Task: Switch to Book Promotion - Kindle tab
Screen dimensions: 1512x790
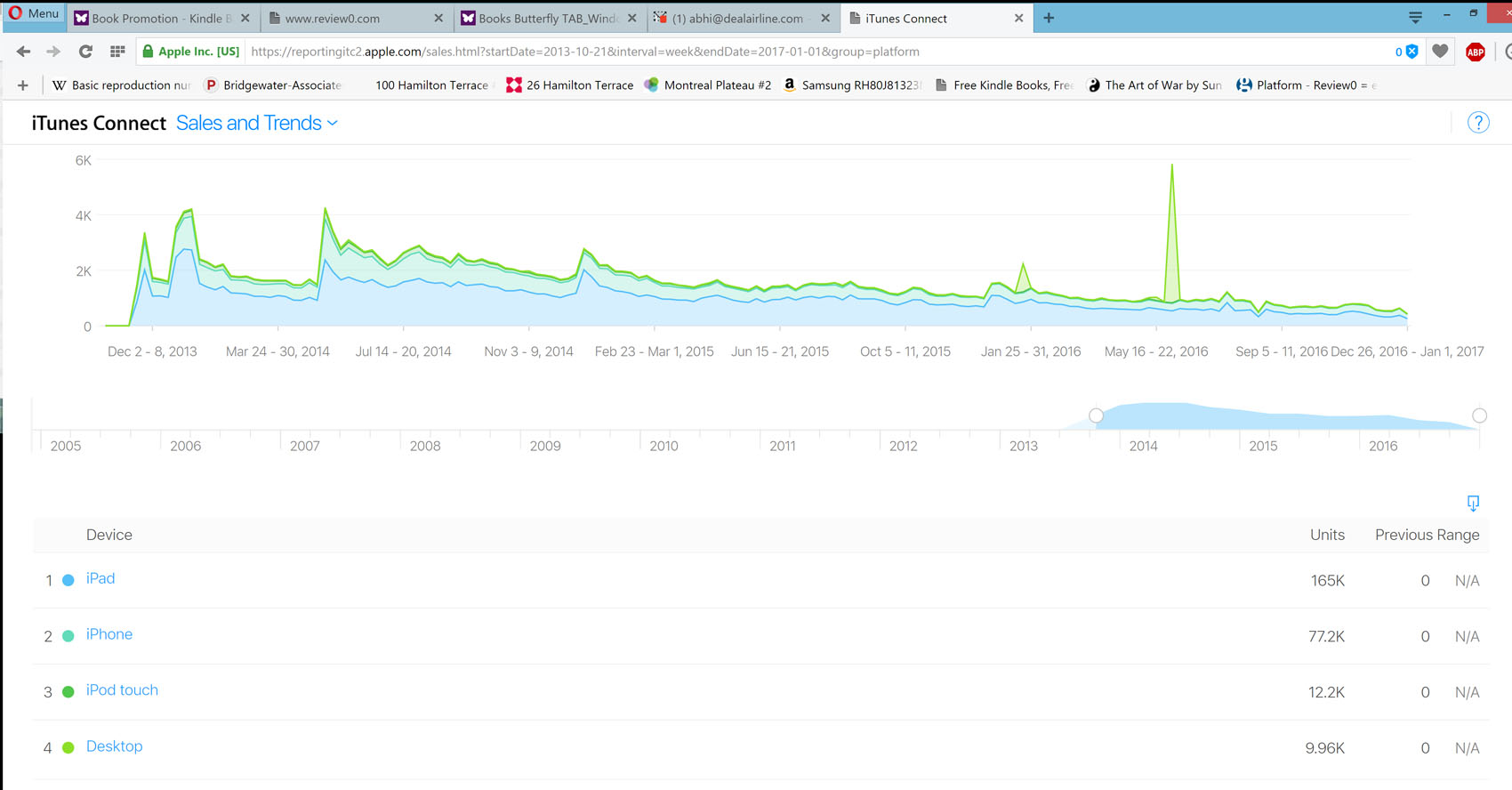Action: click(160, 18)
